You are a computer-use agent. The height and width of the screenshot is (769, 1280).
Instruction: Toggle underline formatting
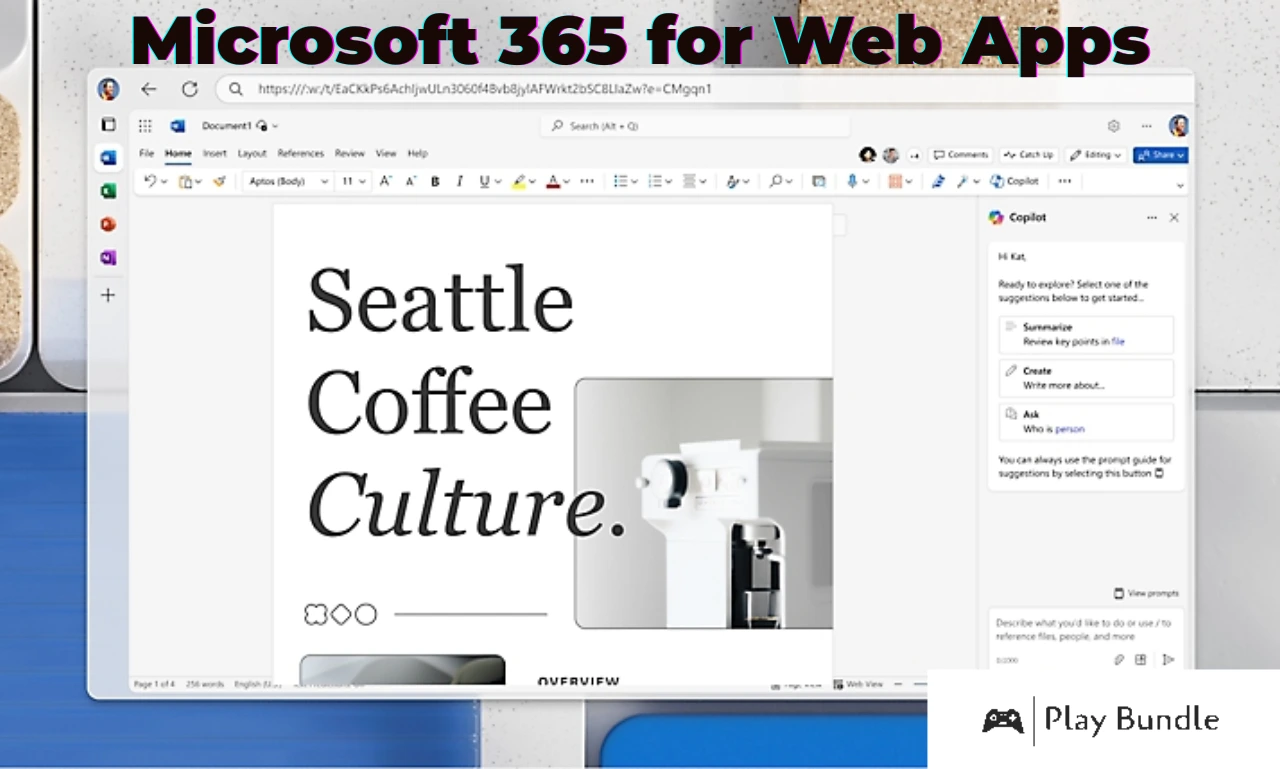click(484, 182)
